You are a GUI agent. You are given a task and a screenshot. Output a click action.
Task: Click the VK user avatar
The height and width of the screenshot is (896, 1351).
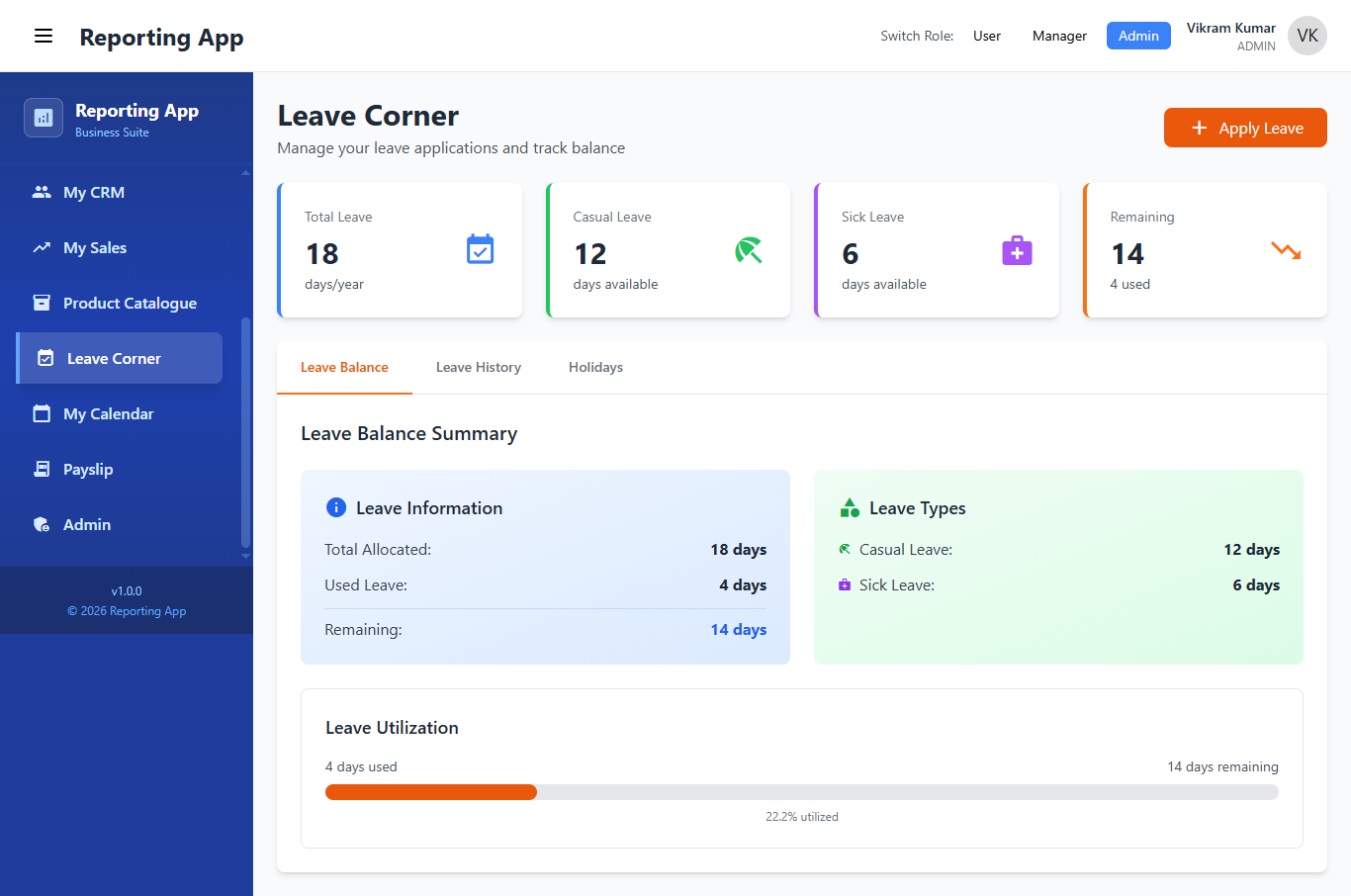tap(1306, 36)
